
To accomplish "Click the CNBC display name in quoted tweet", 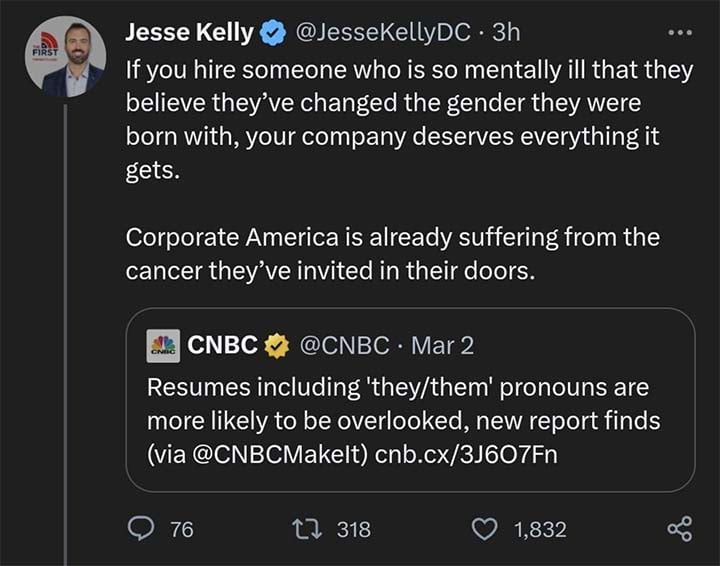I will click(x=224, y=346).
